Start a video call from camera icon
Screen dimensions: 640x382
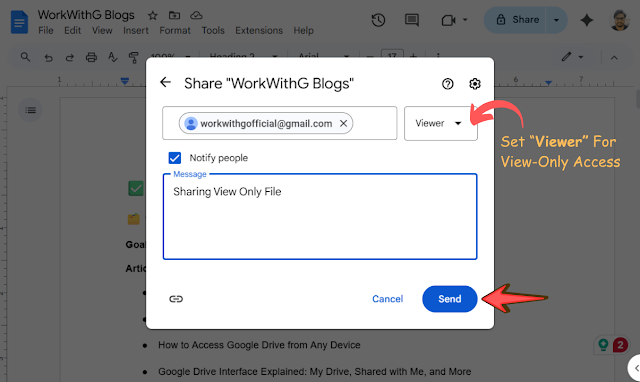(449, 20)
